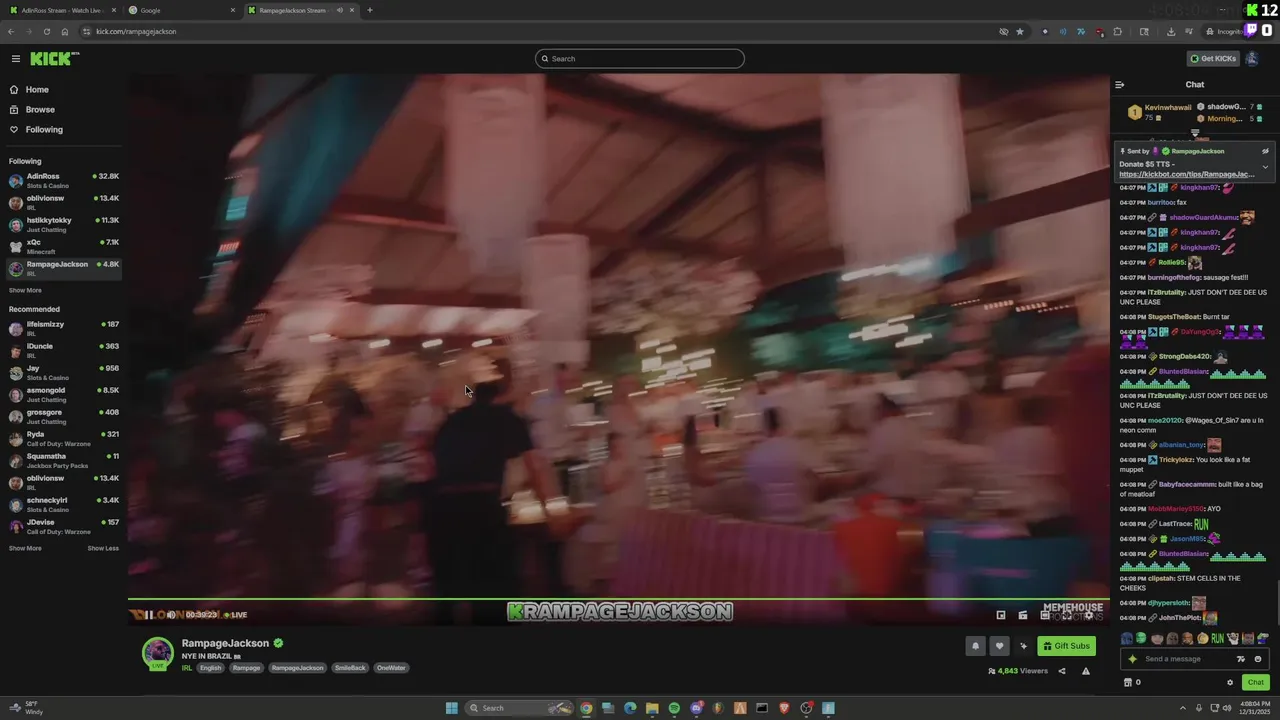Open the chat shop icon

[x=1128, y=682]
